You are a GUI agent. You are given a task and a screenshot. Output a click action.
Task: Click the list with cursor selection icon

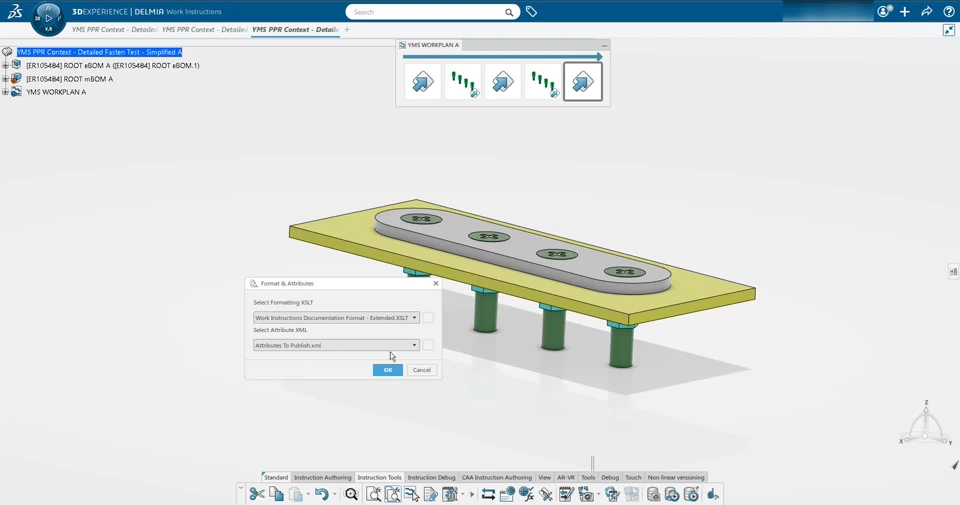tap(411, 494)
